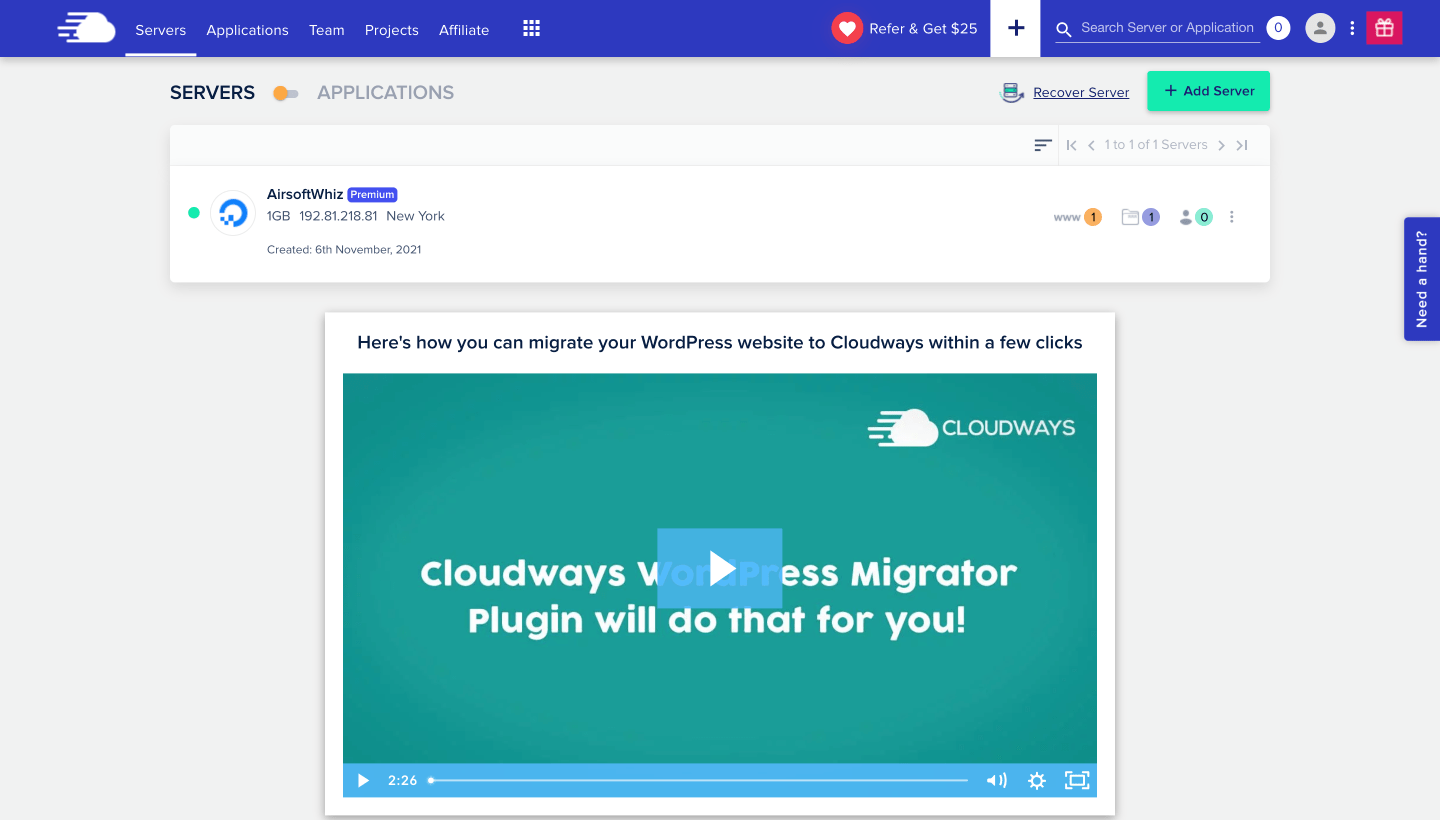Click the video progress bar
Viewport: 1440px width, 820px height.
[699, 780]
